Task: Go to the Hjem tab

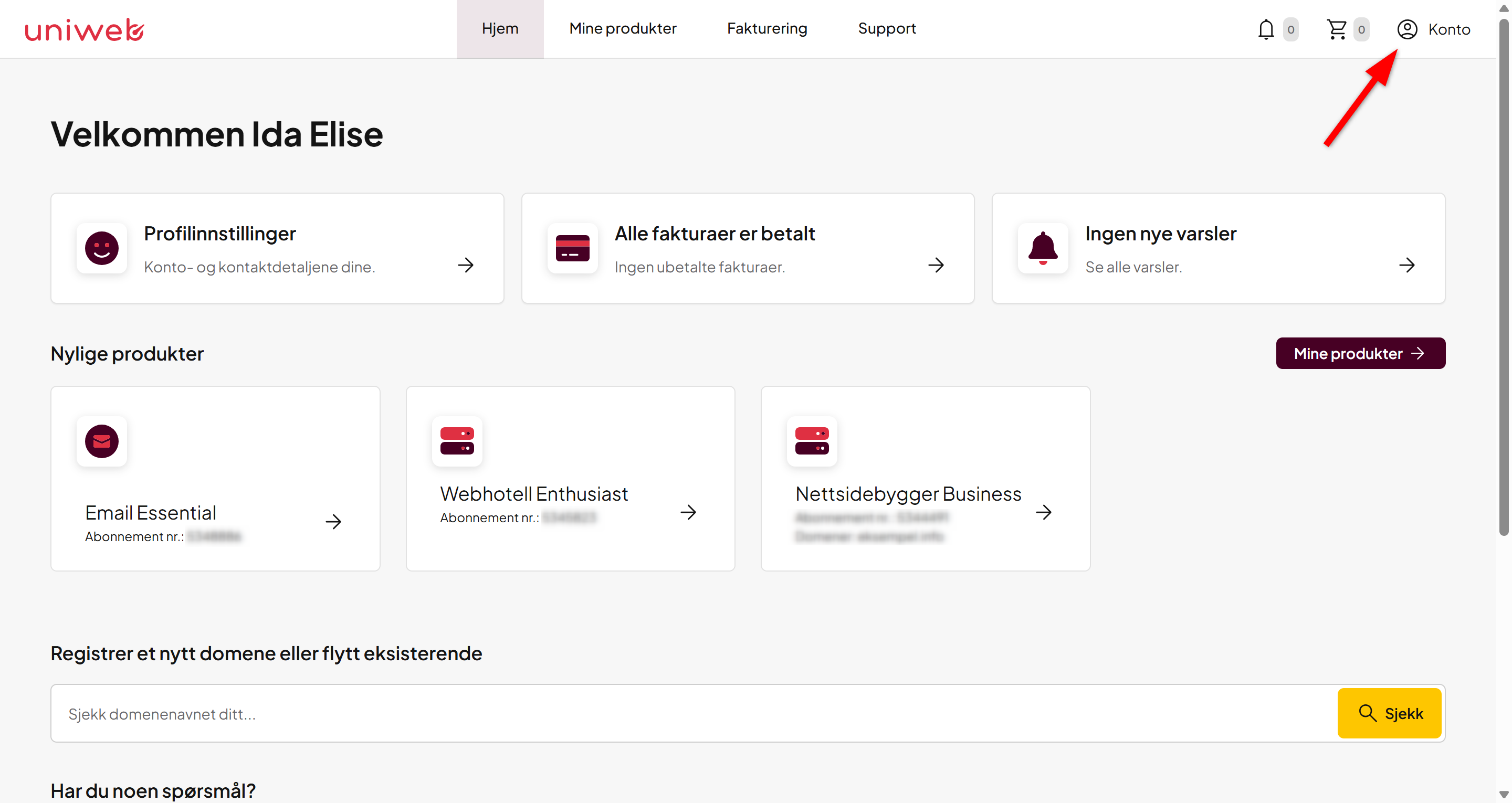Action: pyautogui.click(x=500, y=29)
